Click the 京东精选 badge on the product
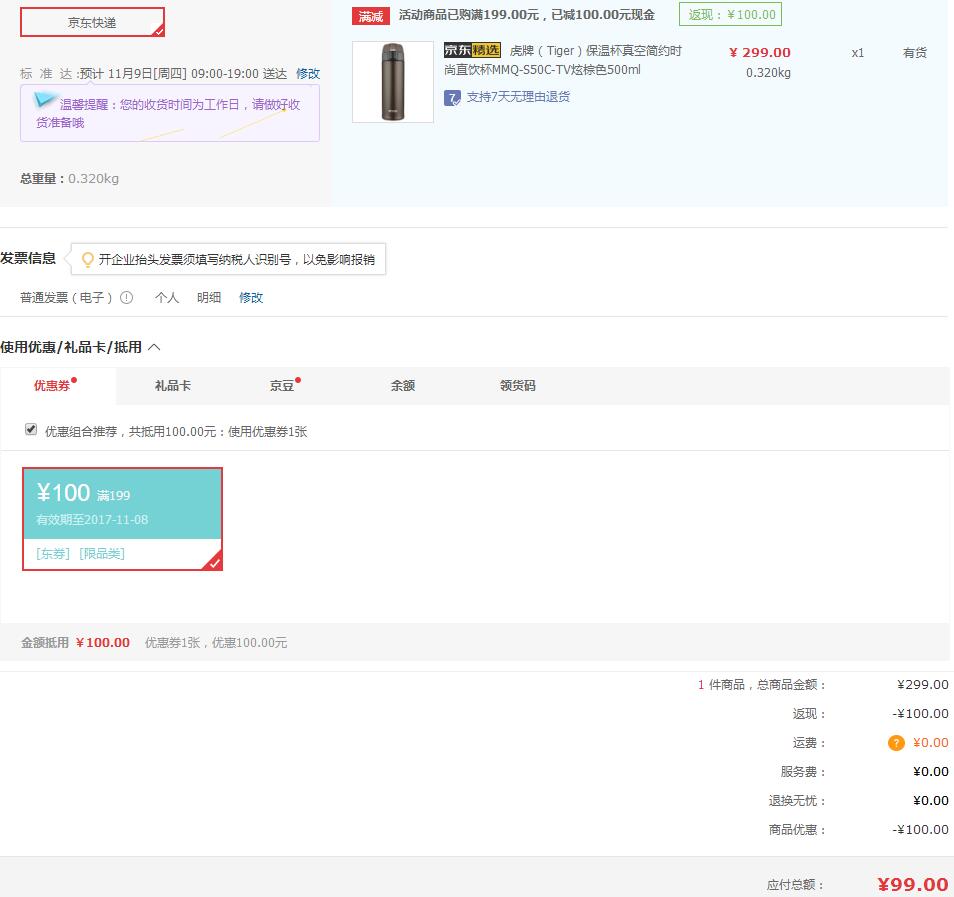The image size is (954, 897). pos(472,50)
